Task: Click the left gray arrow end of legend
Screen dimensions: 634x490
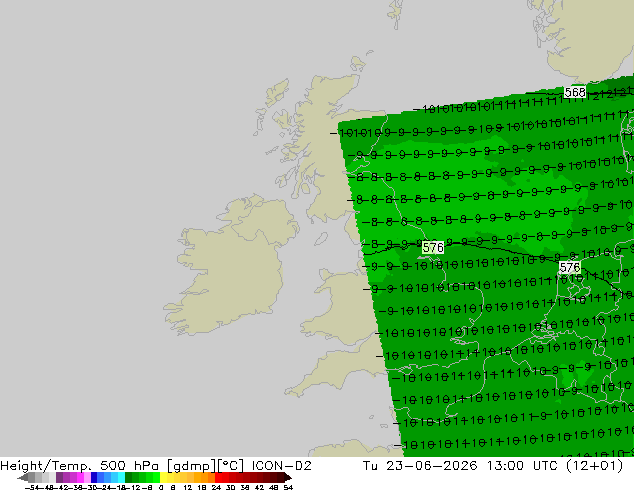Action: tap(22, 477)
